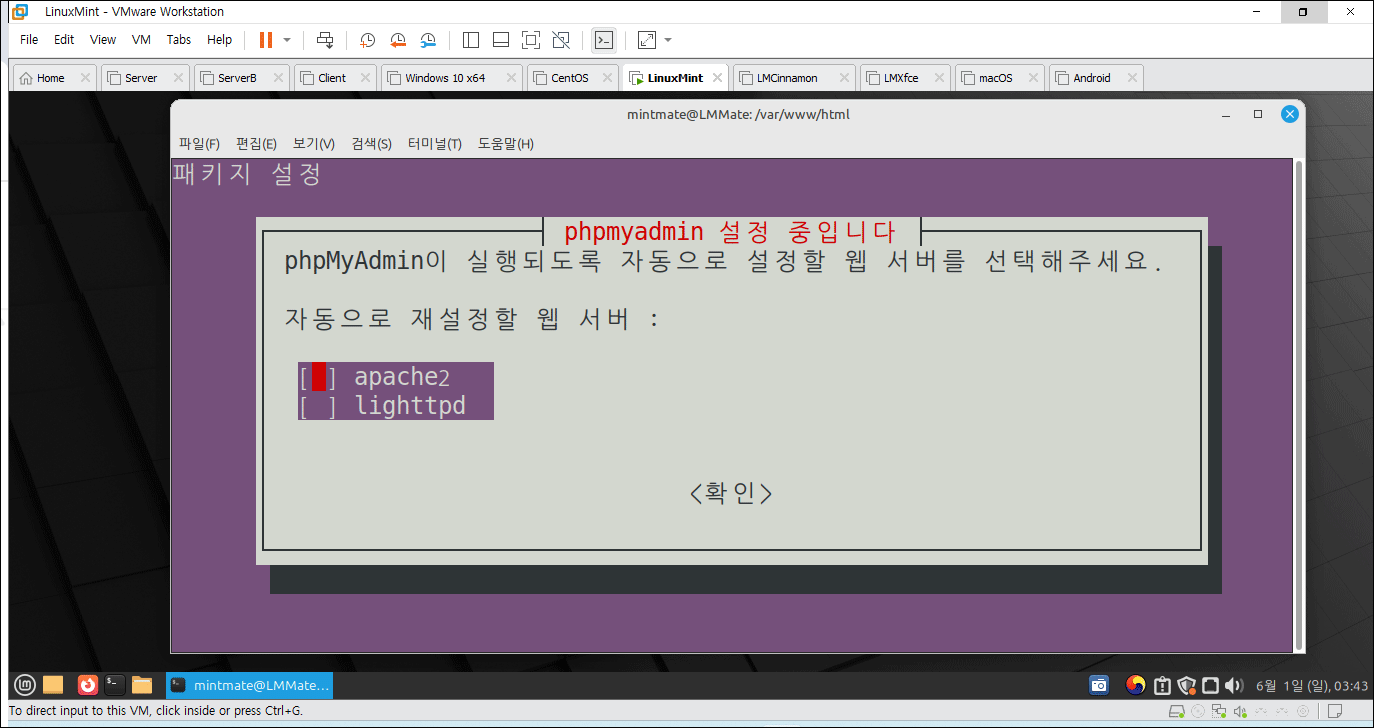Image resolution: width=1374 pixels, height=728 pixels.
Task: Take a snapshot of this virtual machine
Action: tap(367, 40)
